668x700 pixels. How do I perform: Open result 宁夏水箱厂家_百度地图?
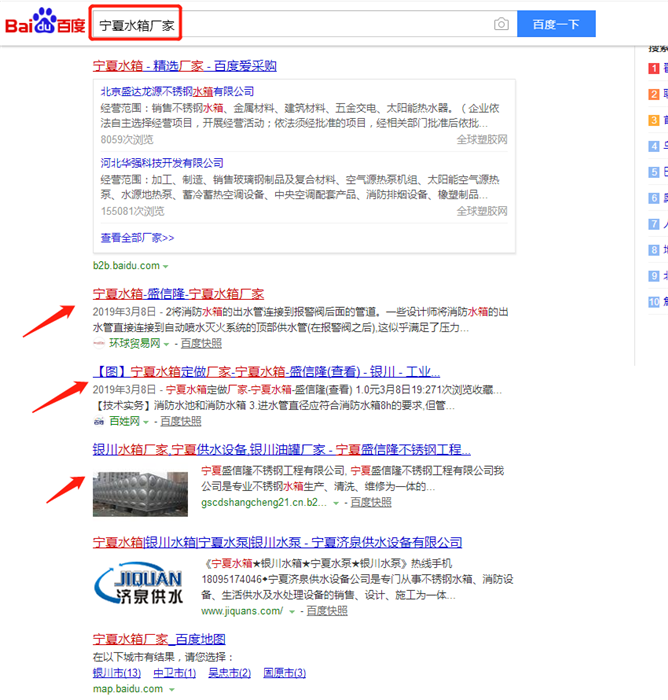click(159, 639)
